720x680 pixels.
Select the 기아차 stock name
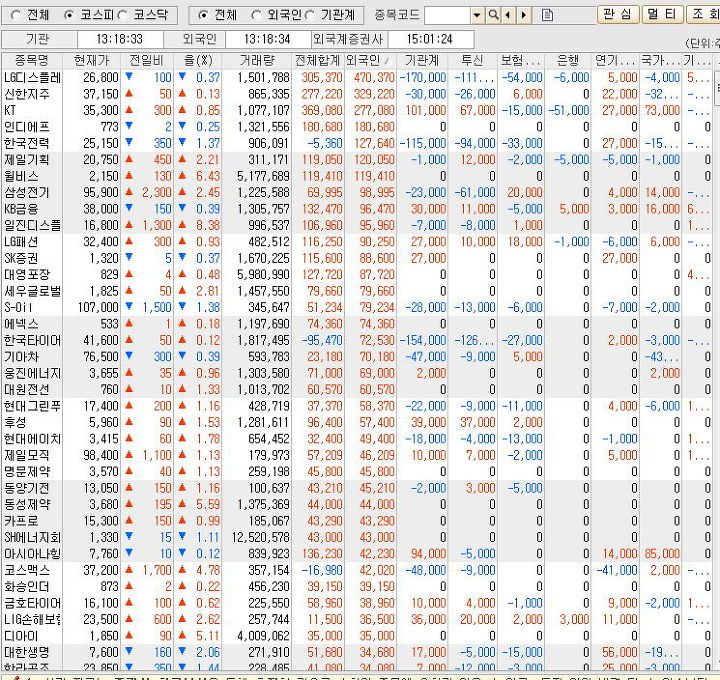(21, 357)
